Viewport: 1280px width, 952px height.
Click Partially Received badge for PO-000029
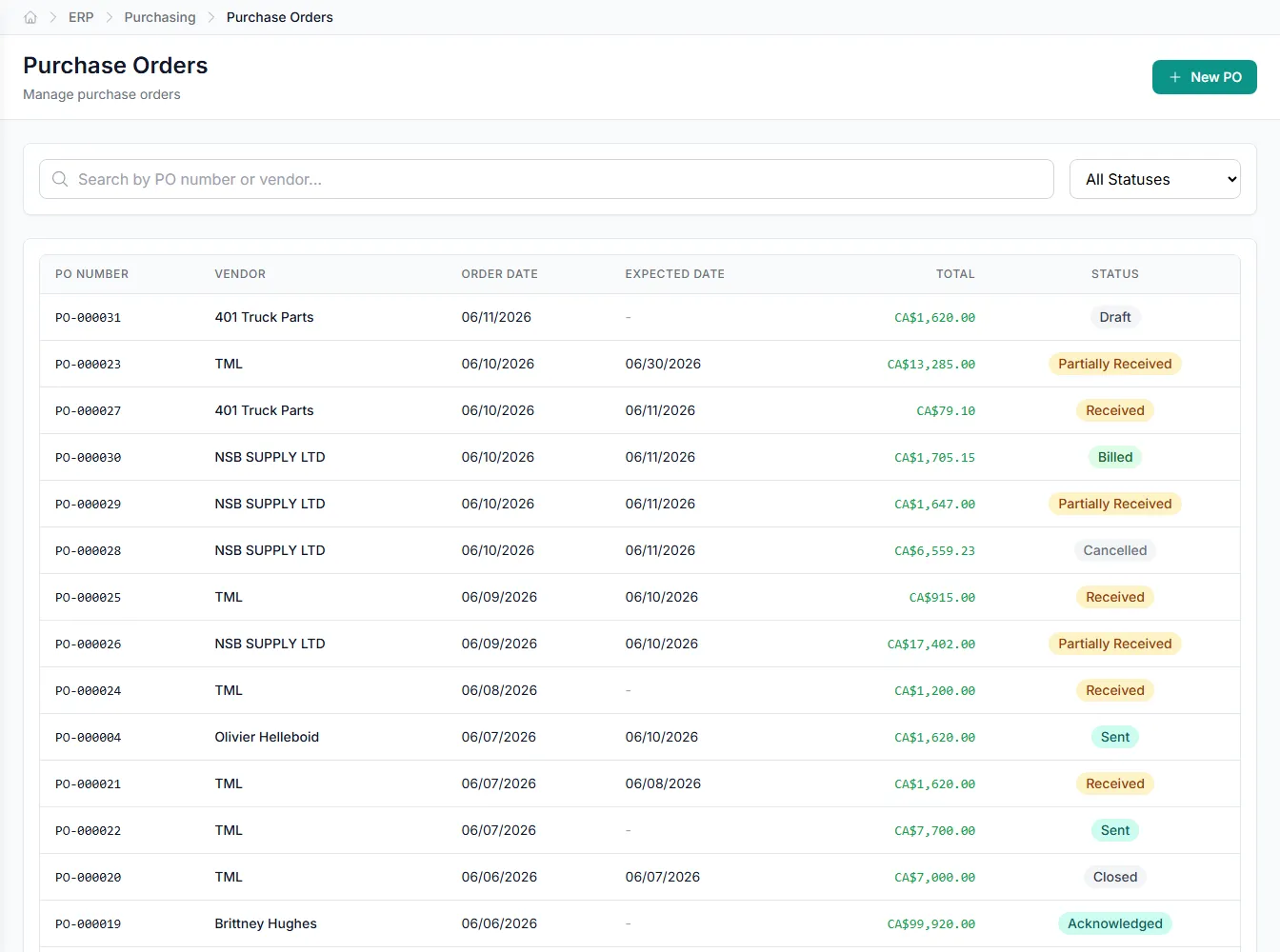click(1115, 504)
